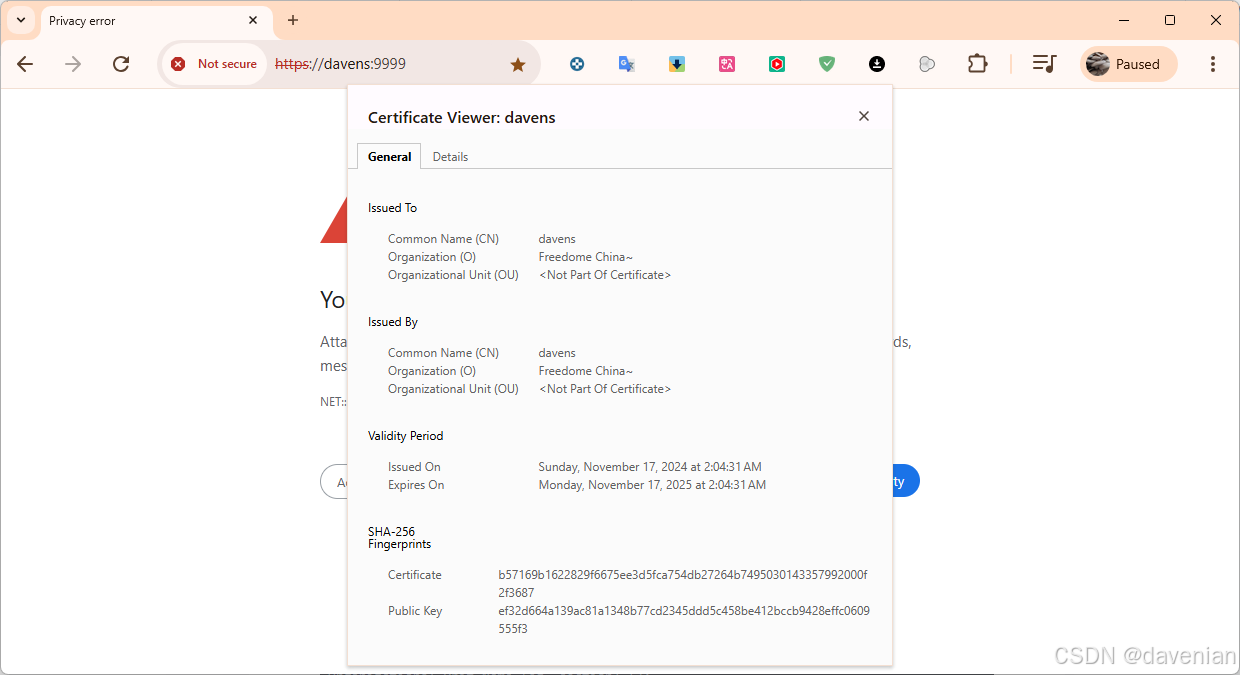Click the address bar URL https://davens:9999
The height and width of the screenshot is (675, 1240).
click(x=340, y=64)
